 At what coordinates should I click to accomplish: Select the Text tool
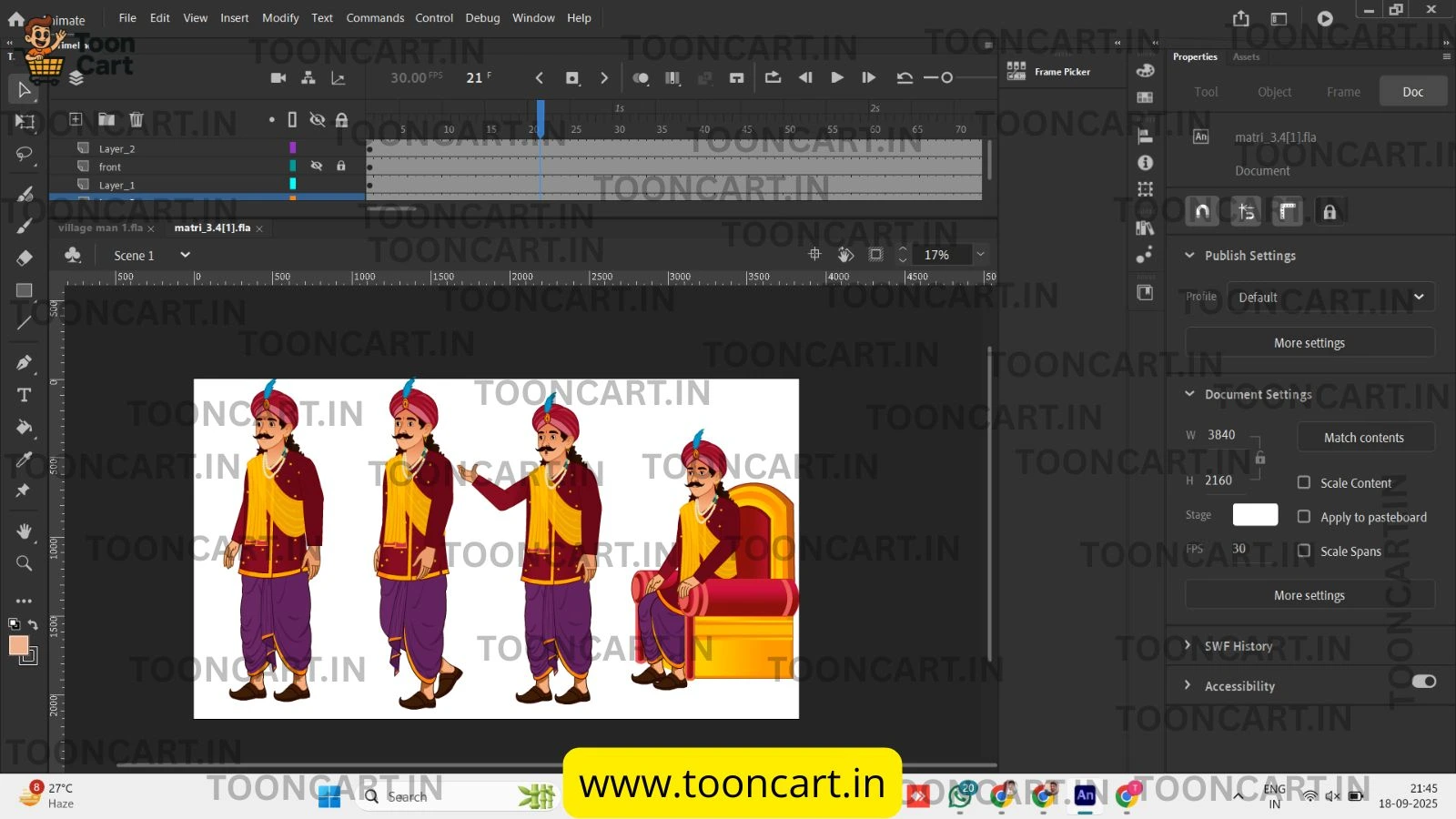coord(25,395)
